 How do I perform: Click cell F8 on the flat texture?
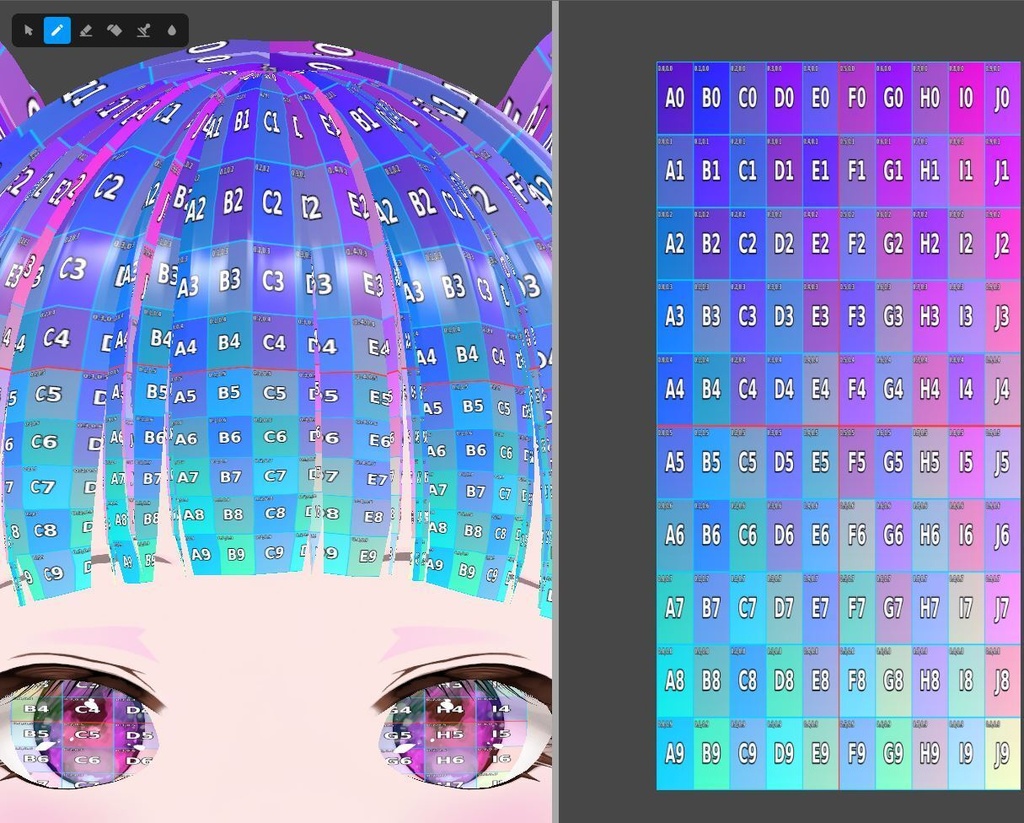coord(857,681)
